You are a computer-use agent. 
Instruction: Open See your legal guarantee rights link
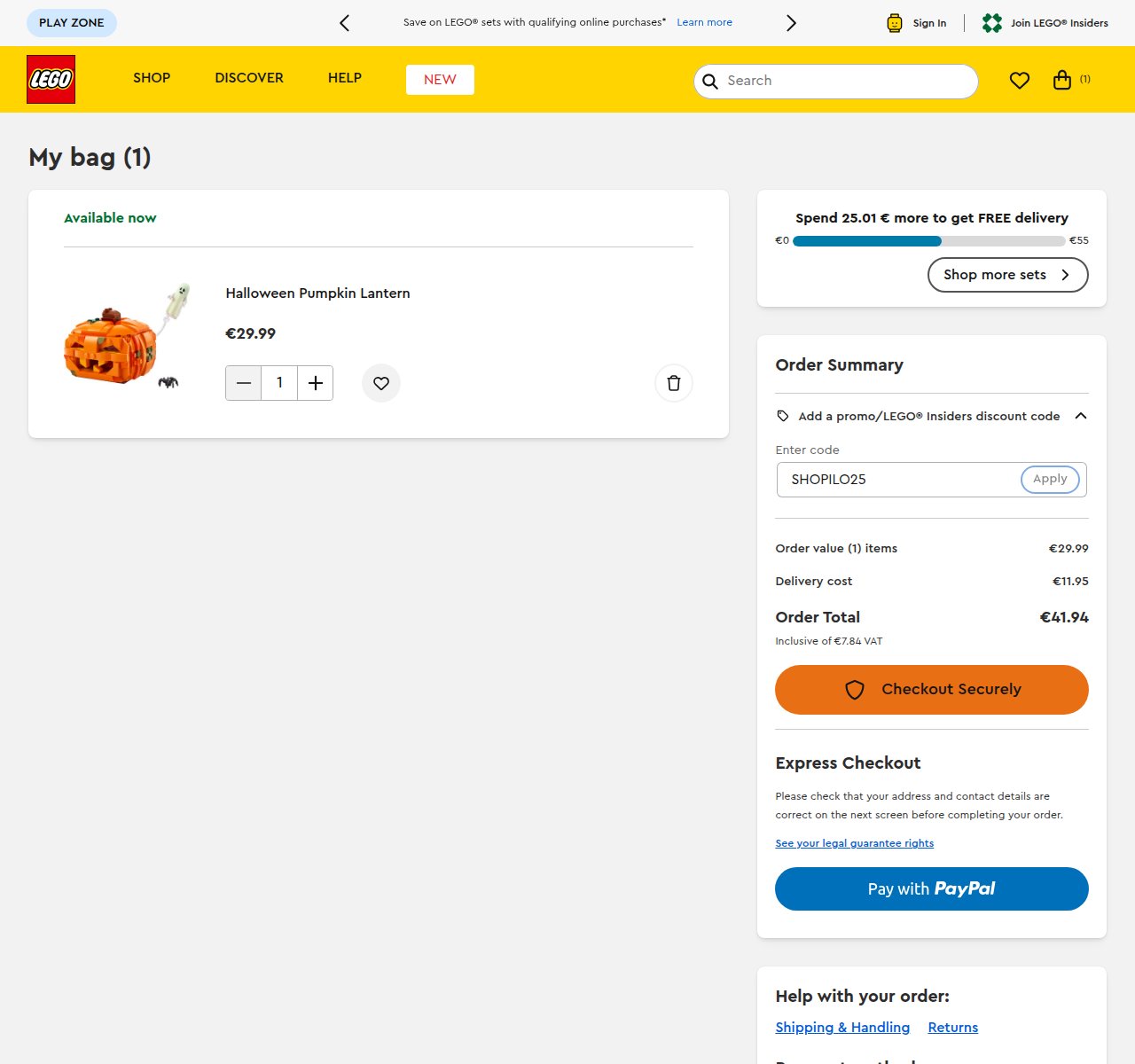[855, 843]
